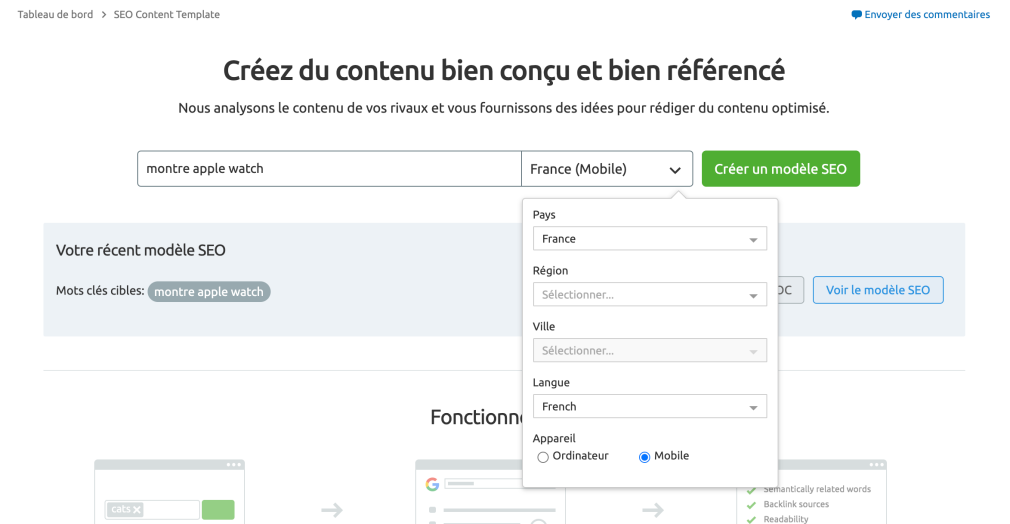Click the Mots clés cibles label

click(100, 291)
